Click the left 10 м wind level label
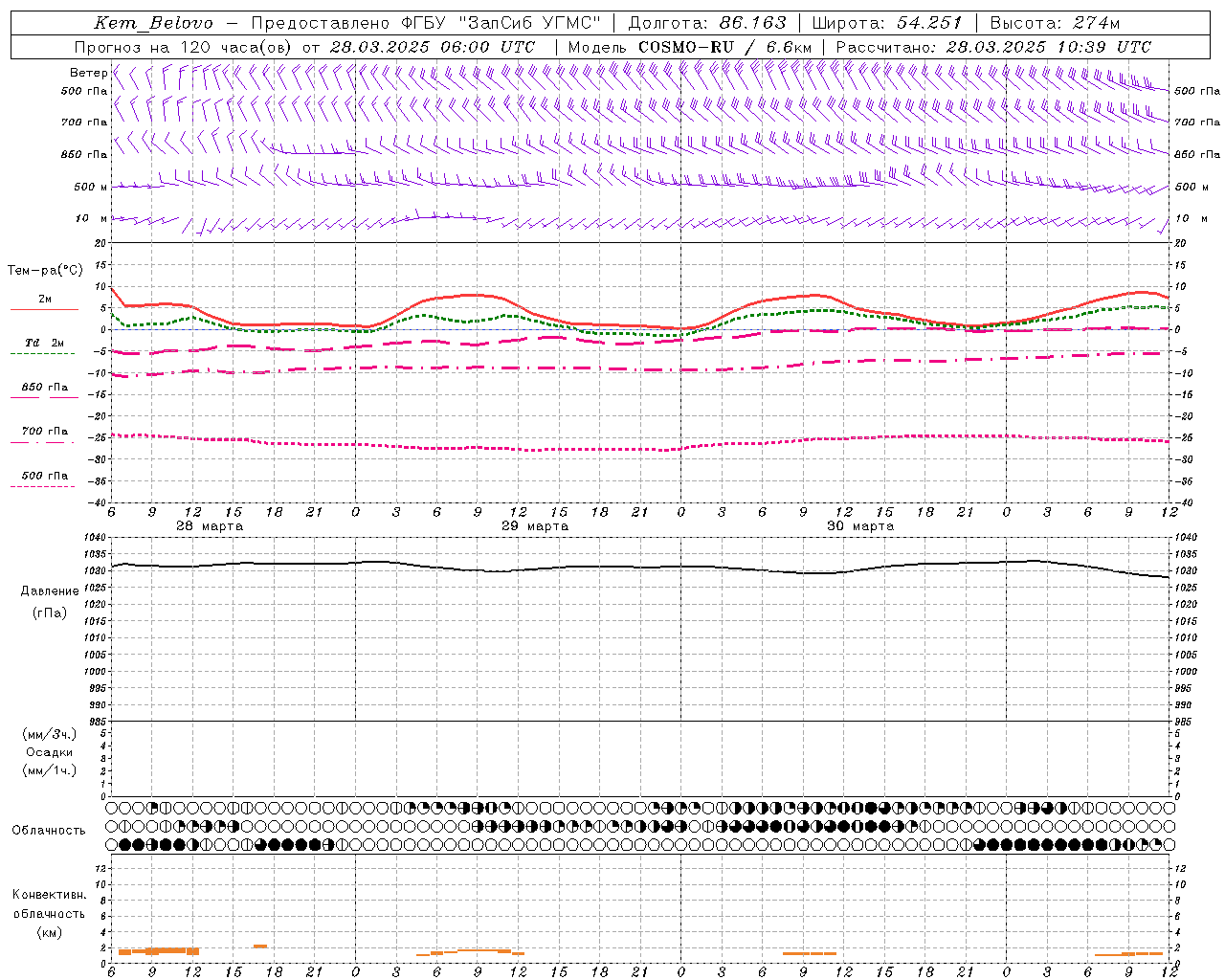 tap(92, 218)
